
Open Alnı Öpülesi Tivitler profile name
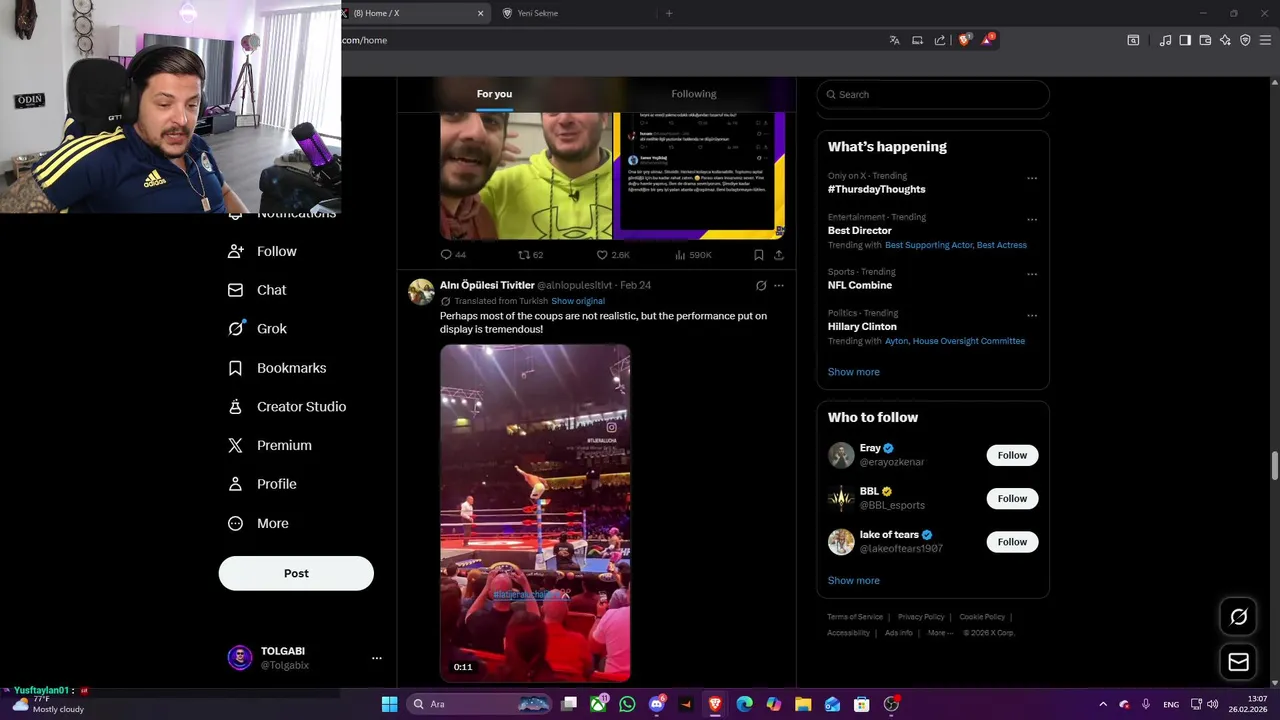coord(487,285)
